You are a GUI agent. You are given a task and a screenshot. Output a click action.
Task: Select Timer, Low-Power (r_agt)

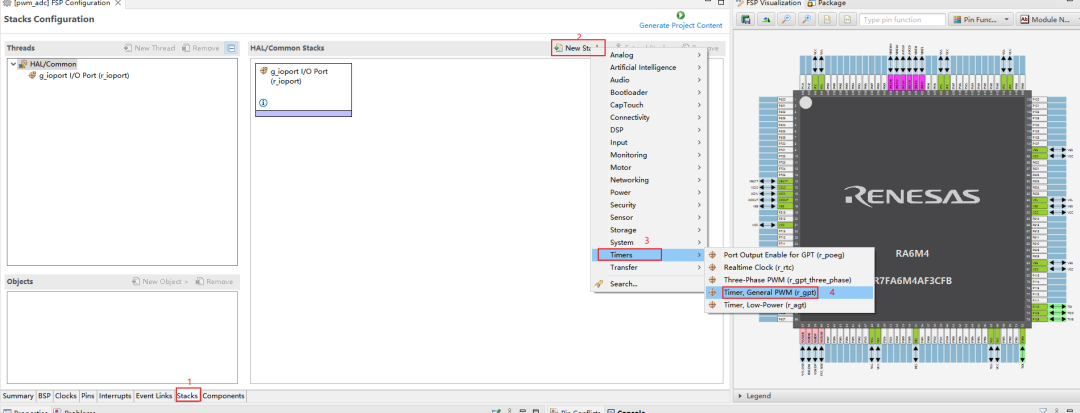point(789,305)
